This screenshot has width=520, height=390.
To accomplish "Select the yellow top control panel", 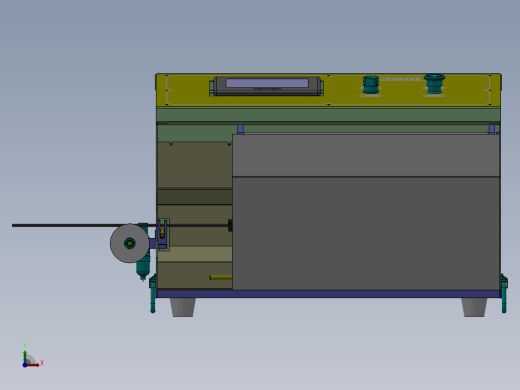I will (x=328, y=90).
